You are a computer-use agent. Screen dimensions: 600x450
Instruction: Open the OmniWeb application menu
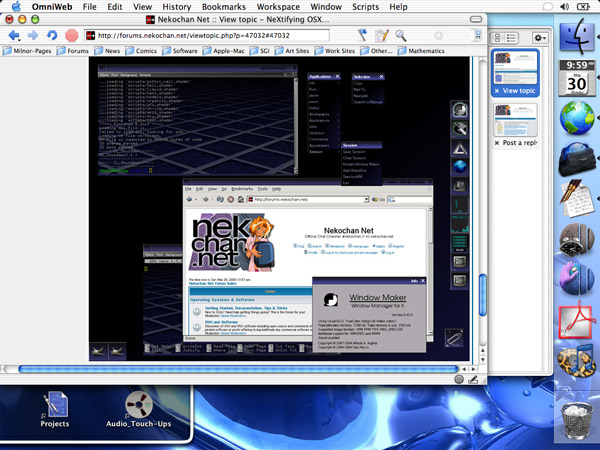(x=52, y=7)
